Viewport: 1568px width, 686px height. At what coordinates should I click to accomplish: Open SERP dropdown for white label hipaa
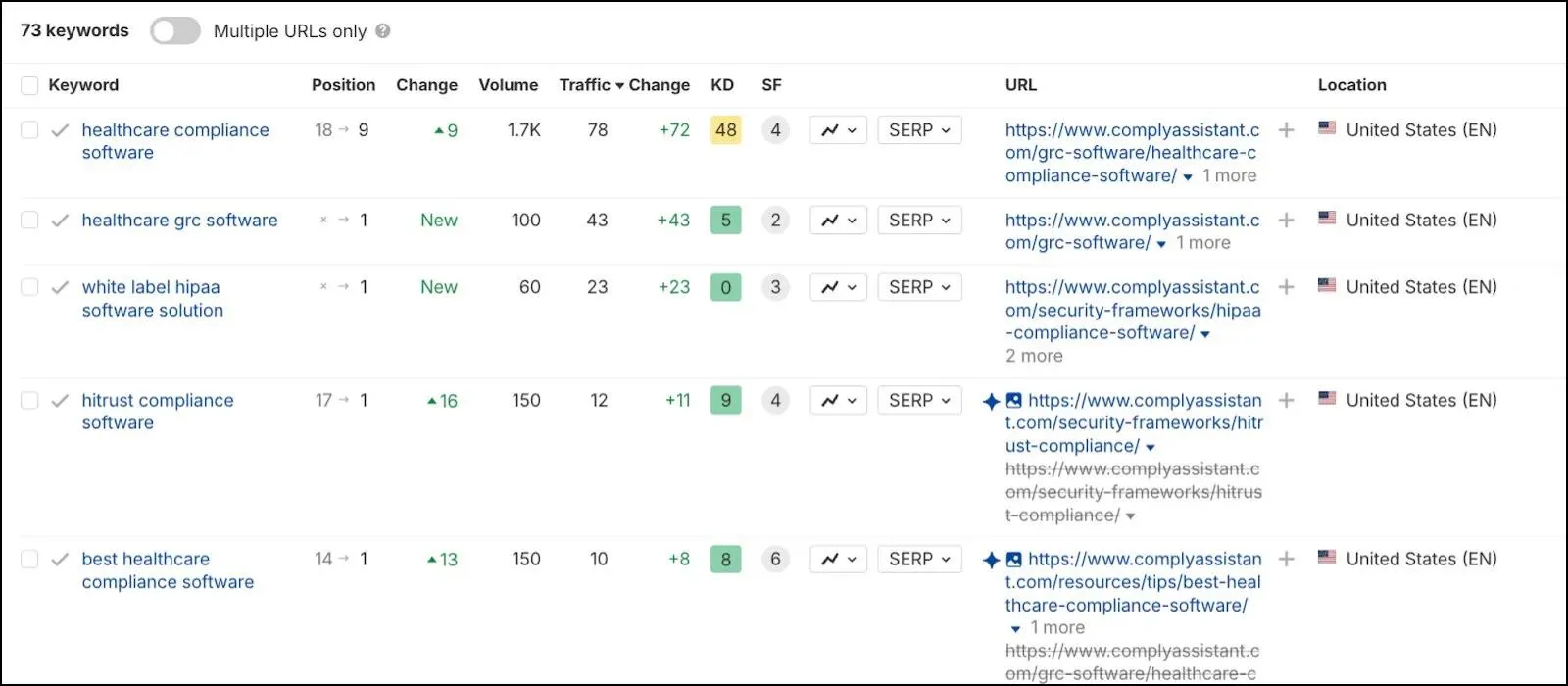[x=919, y=287]
